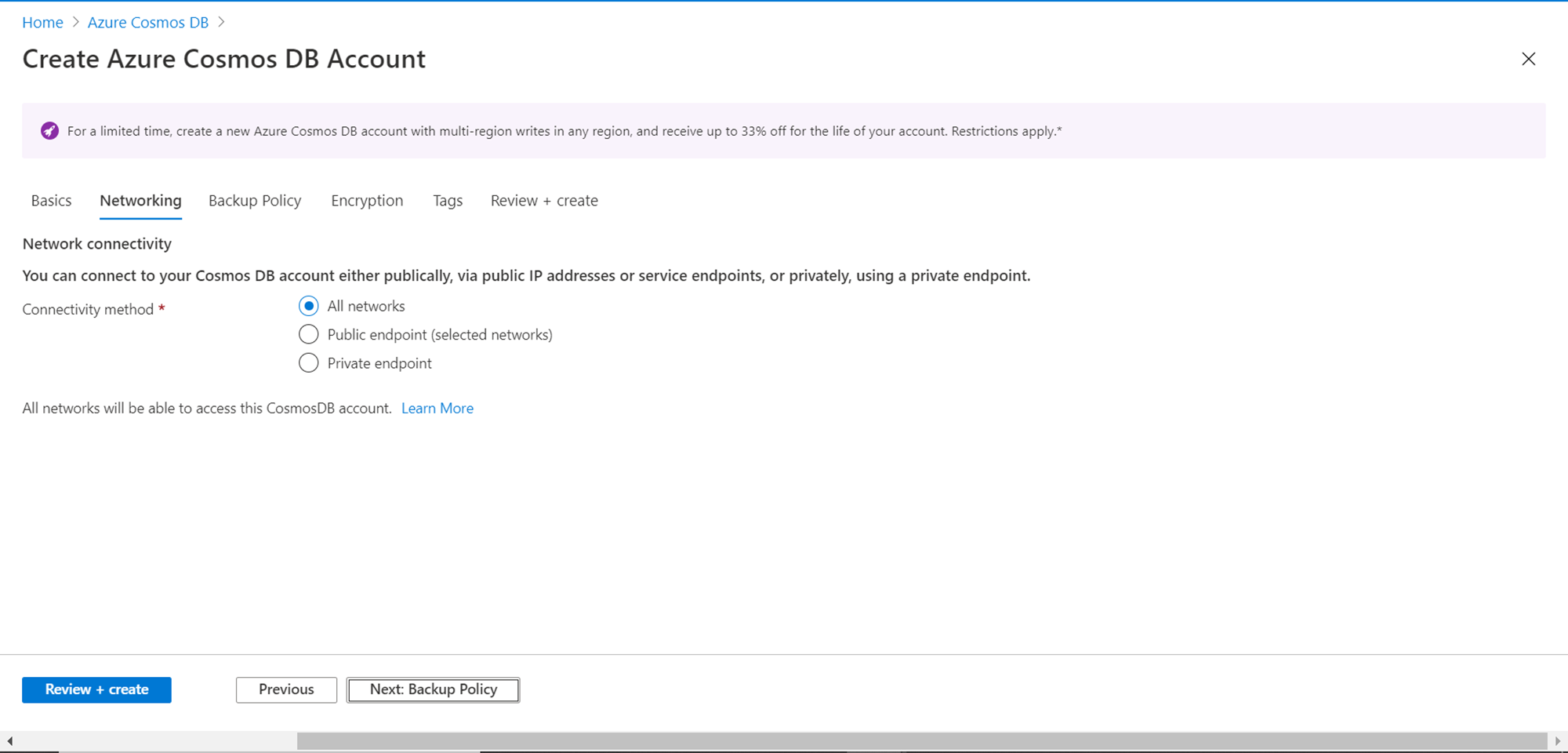This screenshot has width=1568, height=753.
Task: Go to Azure Cosmos DB breadcrumb
Action: [x=147, y=23]
